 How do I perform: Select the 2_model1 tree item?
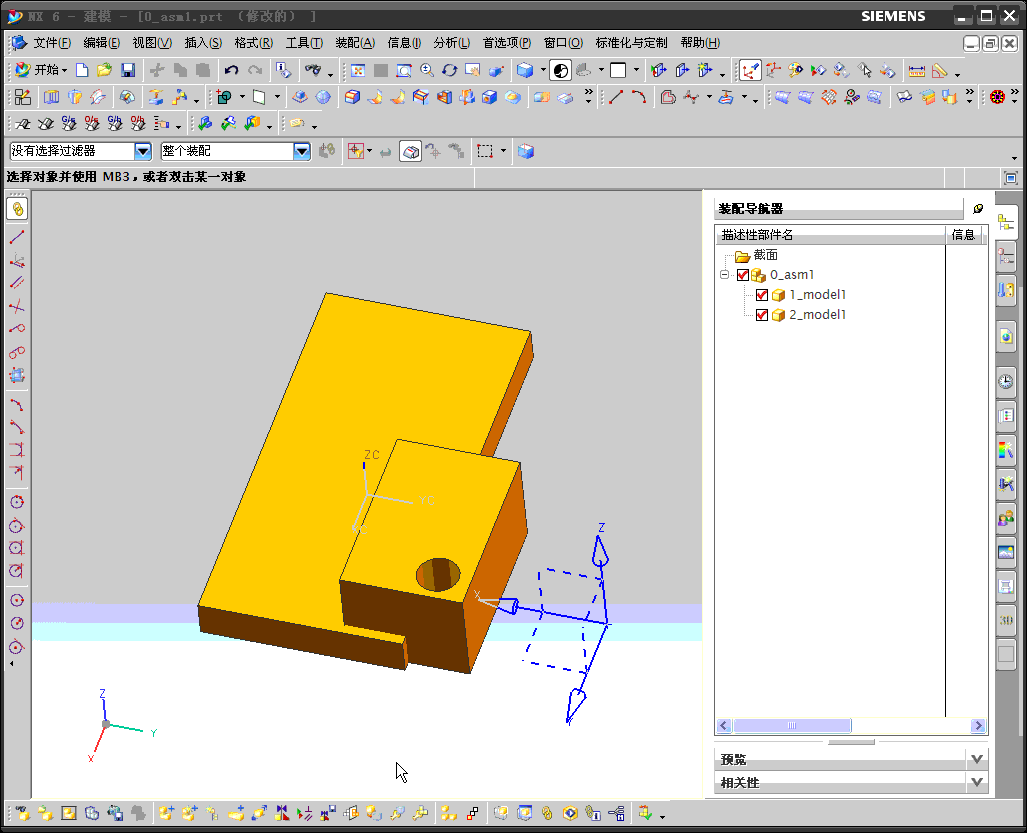click(817, 315)
